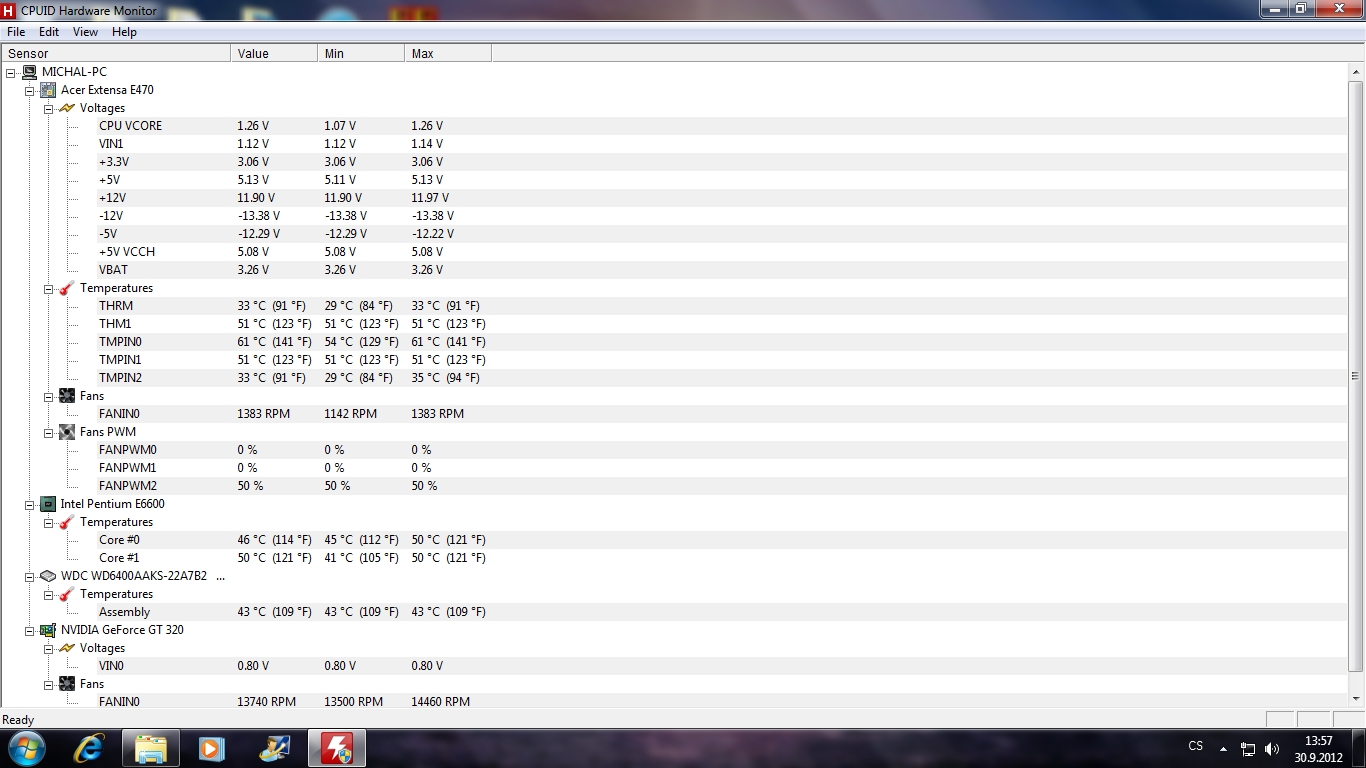The image size is (1366, 768).
Task: Click the Acer Voltages lightning icon
Action: pyautogui.click(x=67, y=108)
